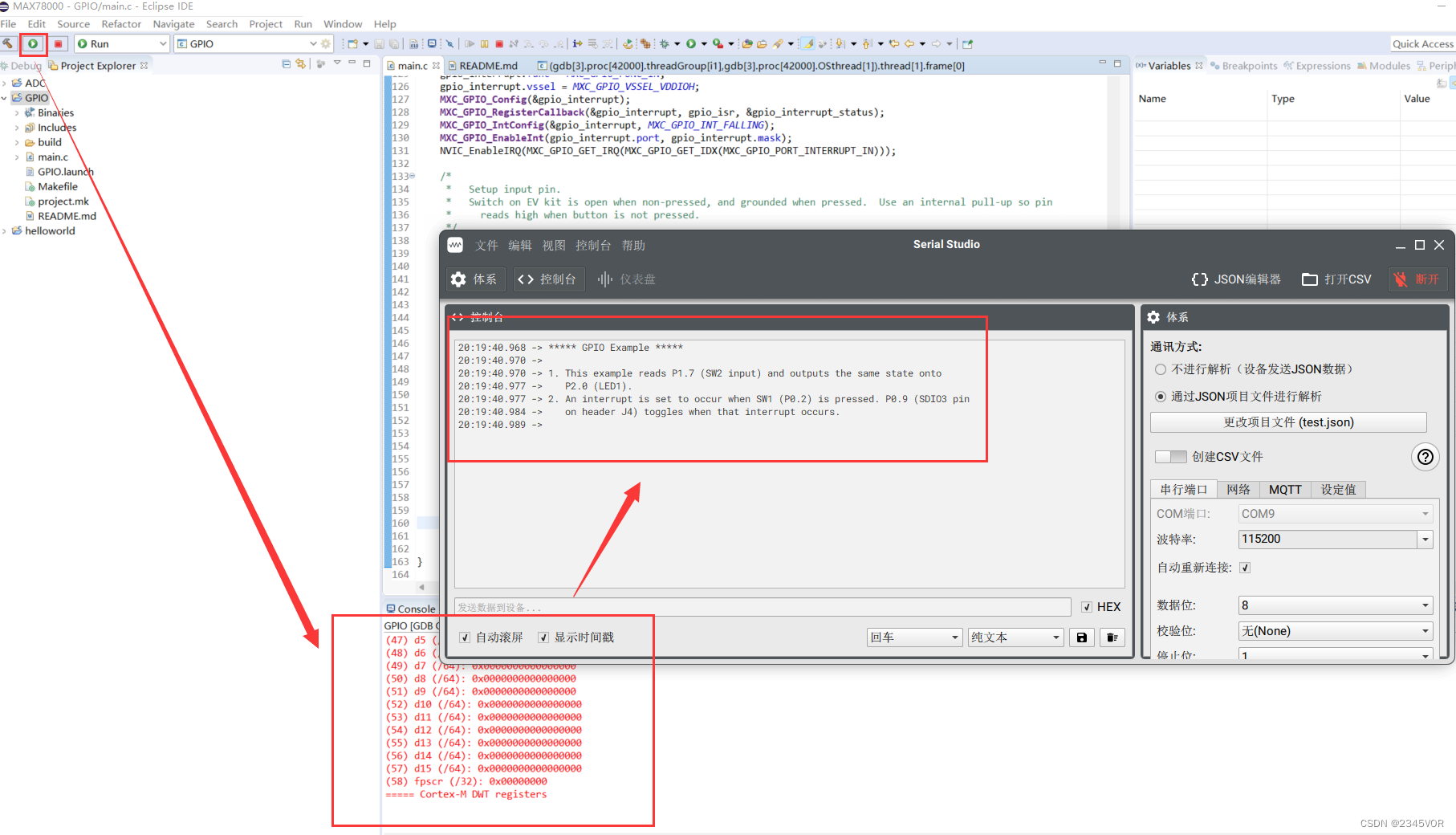Image resolution: width=1456 pixels, height=835 pixels.
Task: Click the Step Into debug icon
Action: tap(528, 43)
